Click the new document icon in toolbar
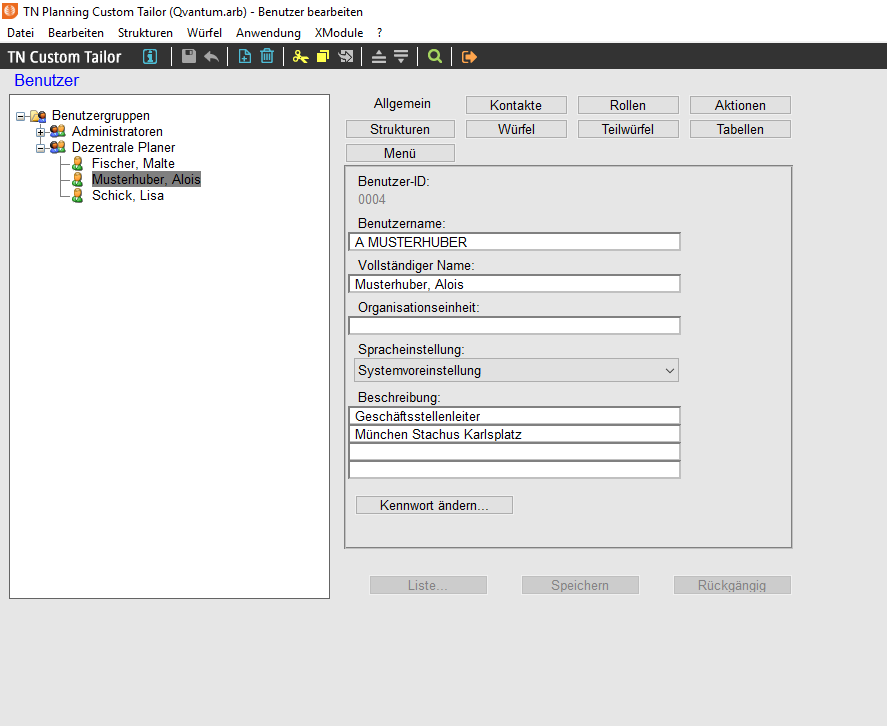This screenshot has width=887, height=726. [245, 57]
